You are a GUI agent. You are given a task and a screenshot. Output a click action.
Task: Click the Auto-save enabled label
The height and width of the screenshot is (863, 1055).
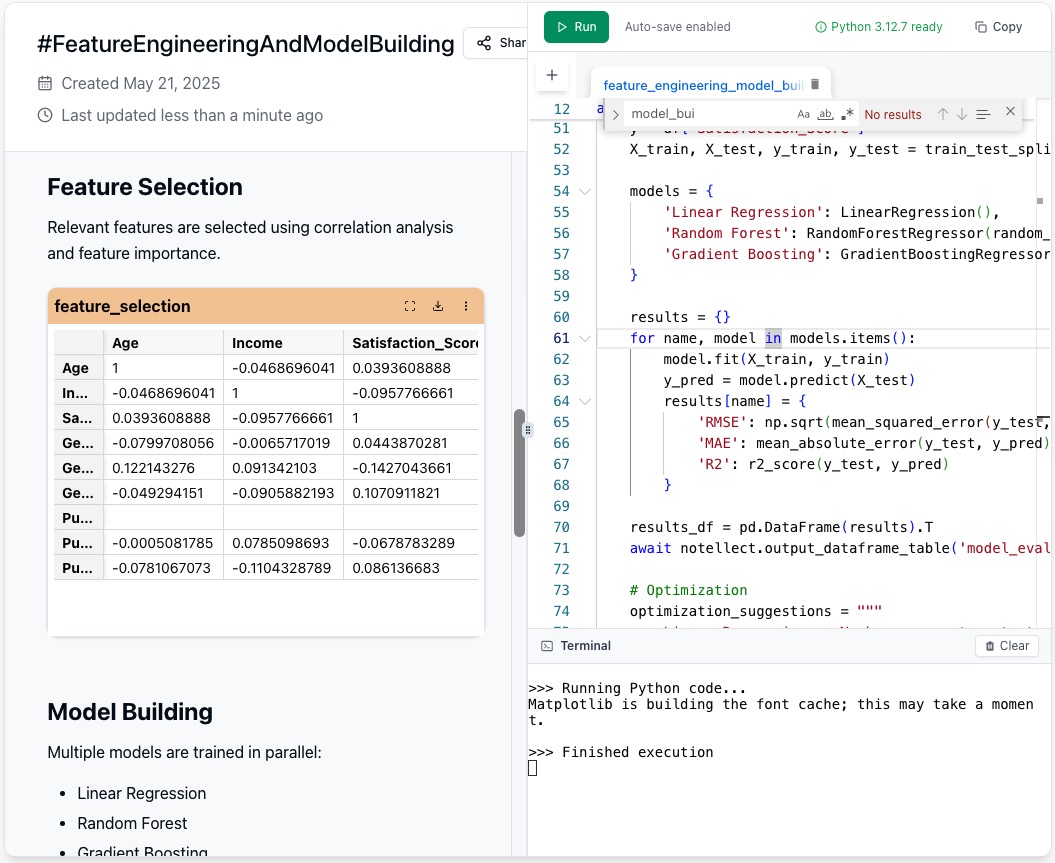(677, 27)
